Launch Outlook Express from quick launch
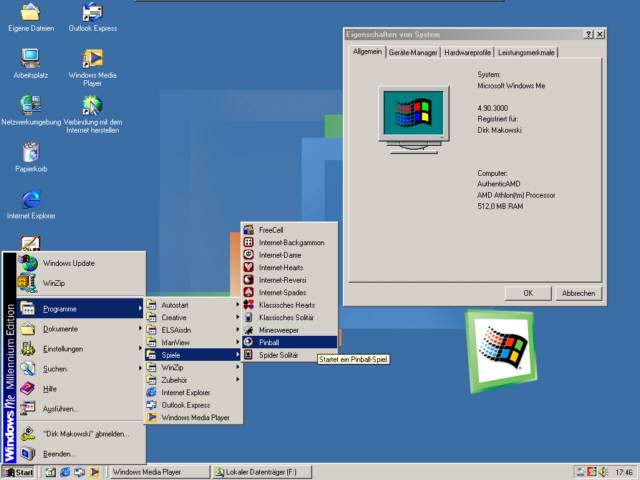The width and height of the screenshot is (640, 480). 80,472
